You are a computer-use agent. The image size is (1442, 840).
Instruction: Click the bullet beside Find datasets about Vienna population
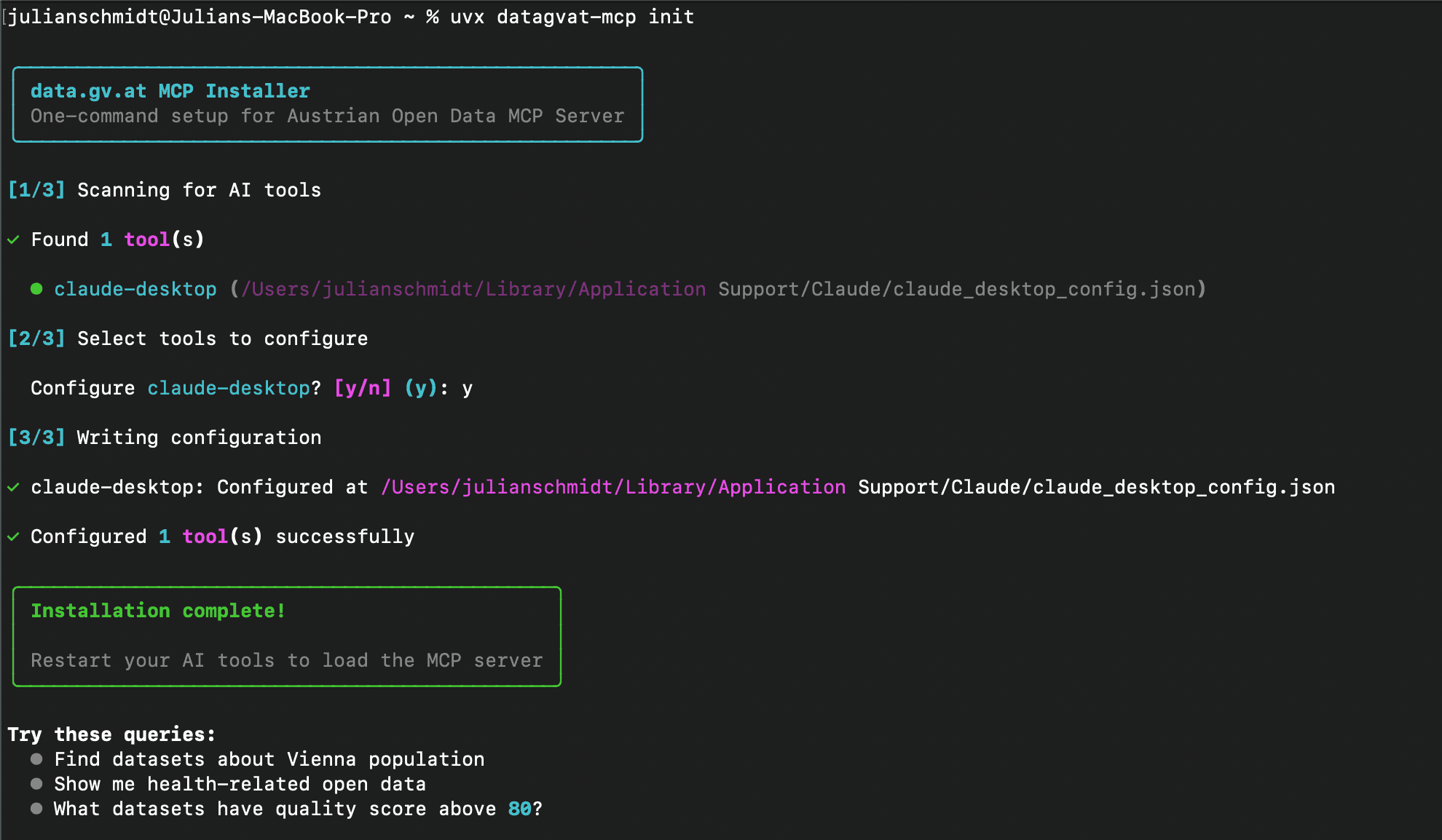(36, 759)
